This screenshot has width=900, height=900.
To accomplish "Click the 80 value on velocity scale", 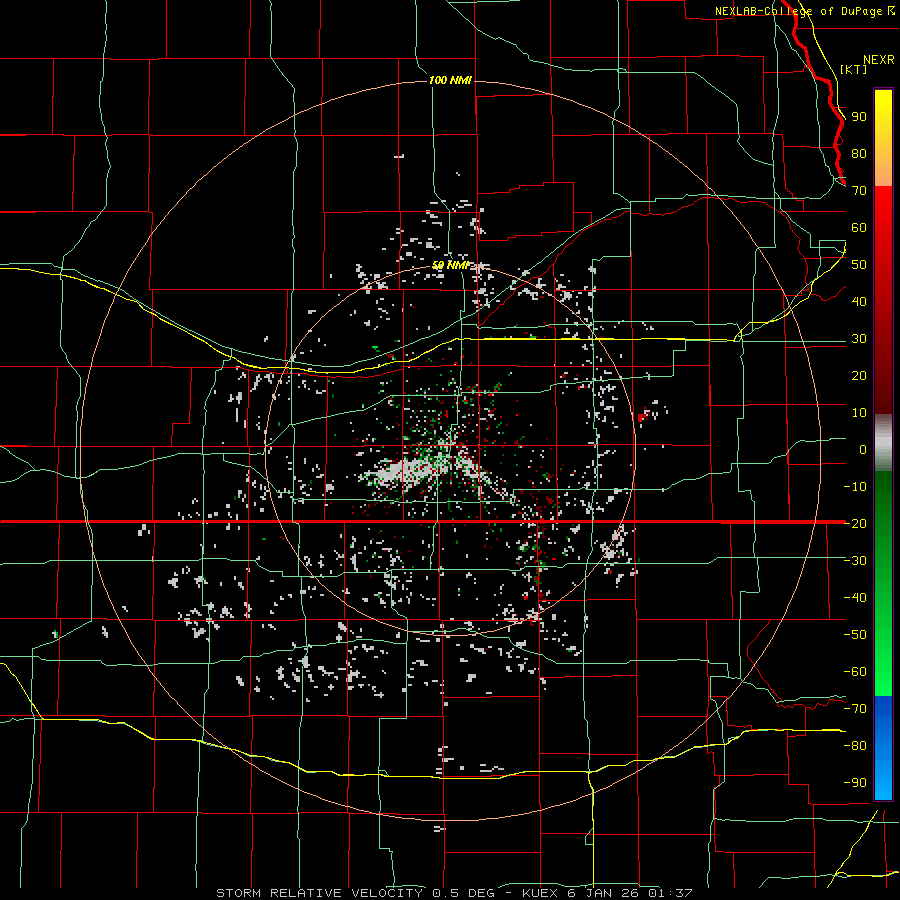I will click(x=859, y=154).
